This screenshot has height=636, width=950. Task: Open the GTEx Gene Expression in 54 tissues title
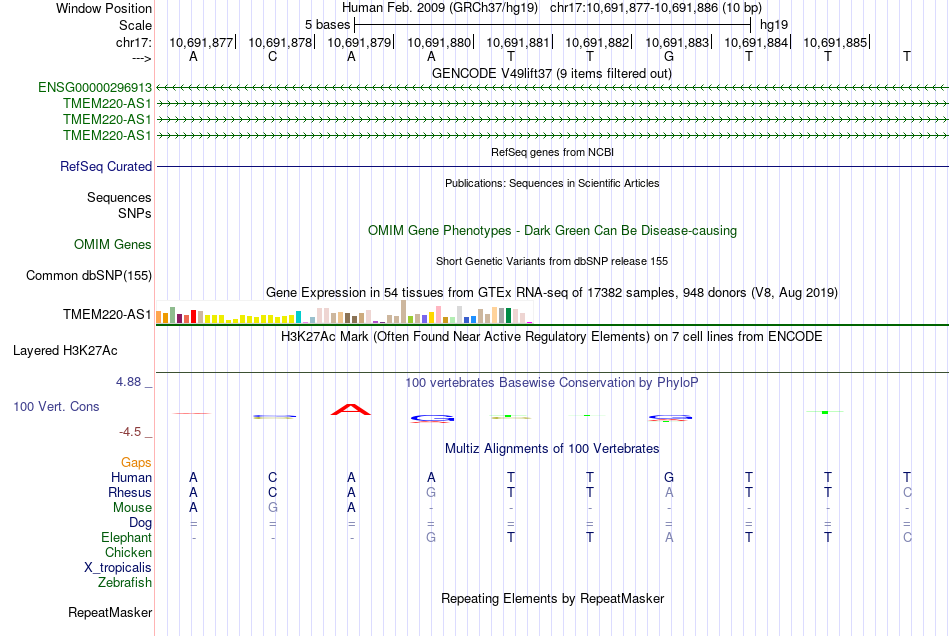[552, 293]
